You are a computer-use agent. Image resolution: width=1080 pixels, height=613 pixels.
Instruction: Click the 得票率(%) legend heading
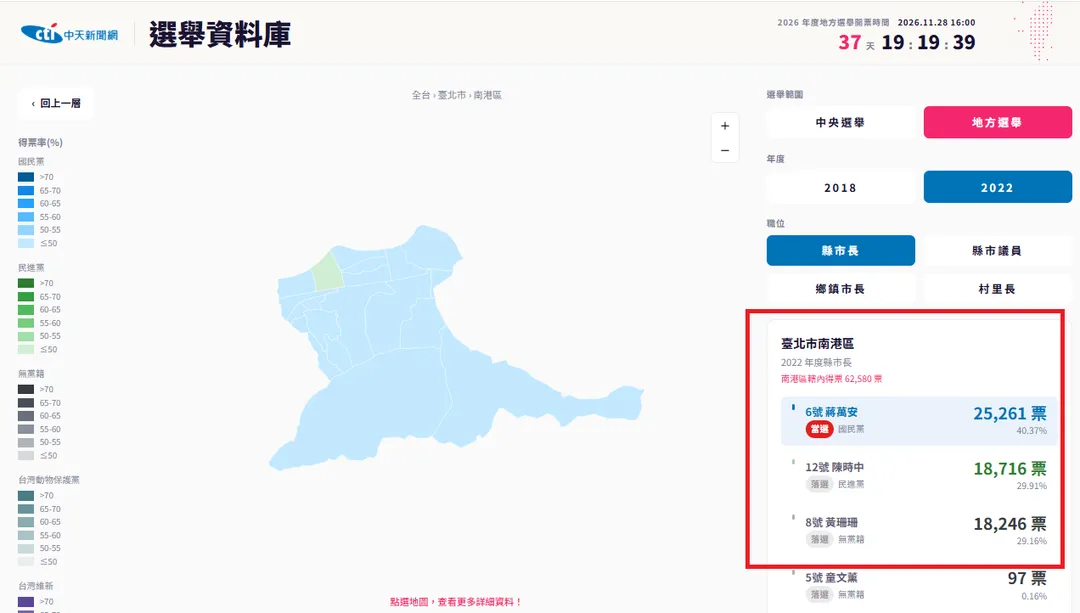click(41, 143)
